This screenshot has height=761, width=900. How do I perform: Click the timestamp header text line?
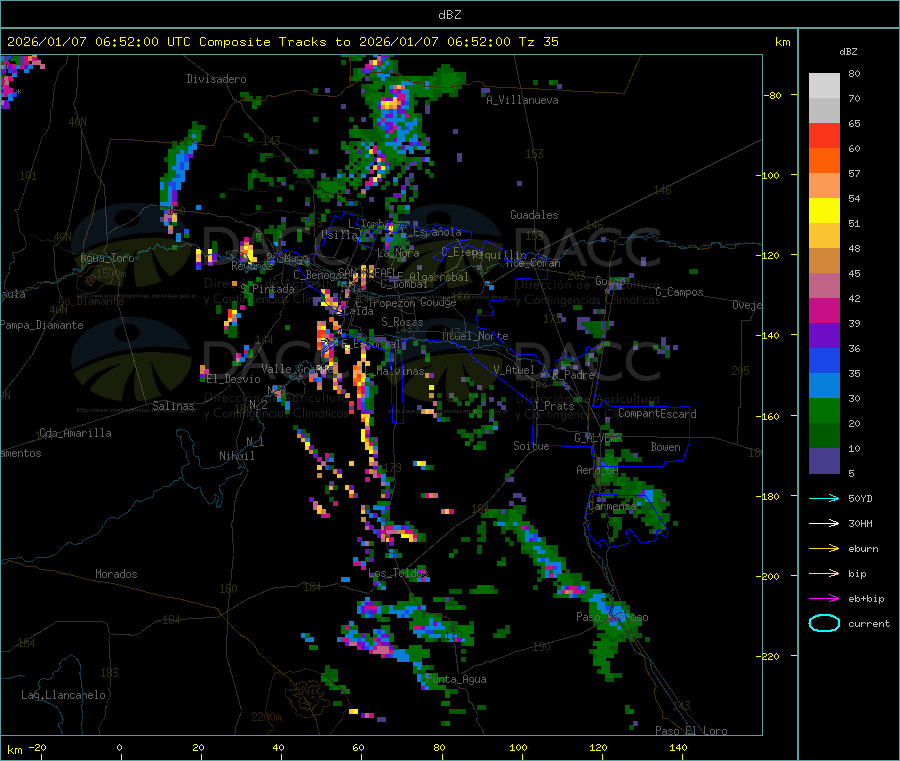[283, 42]
